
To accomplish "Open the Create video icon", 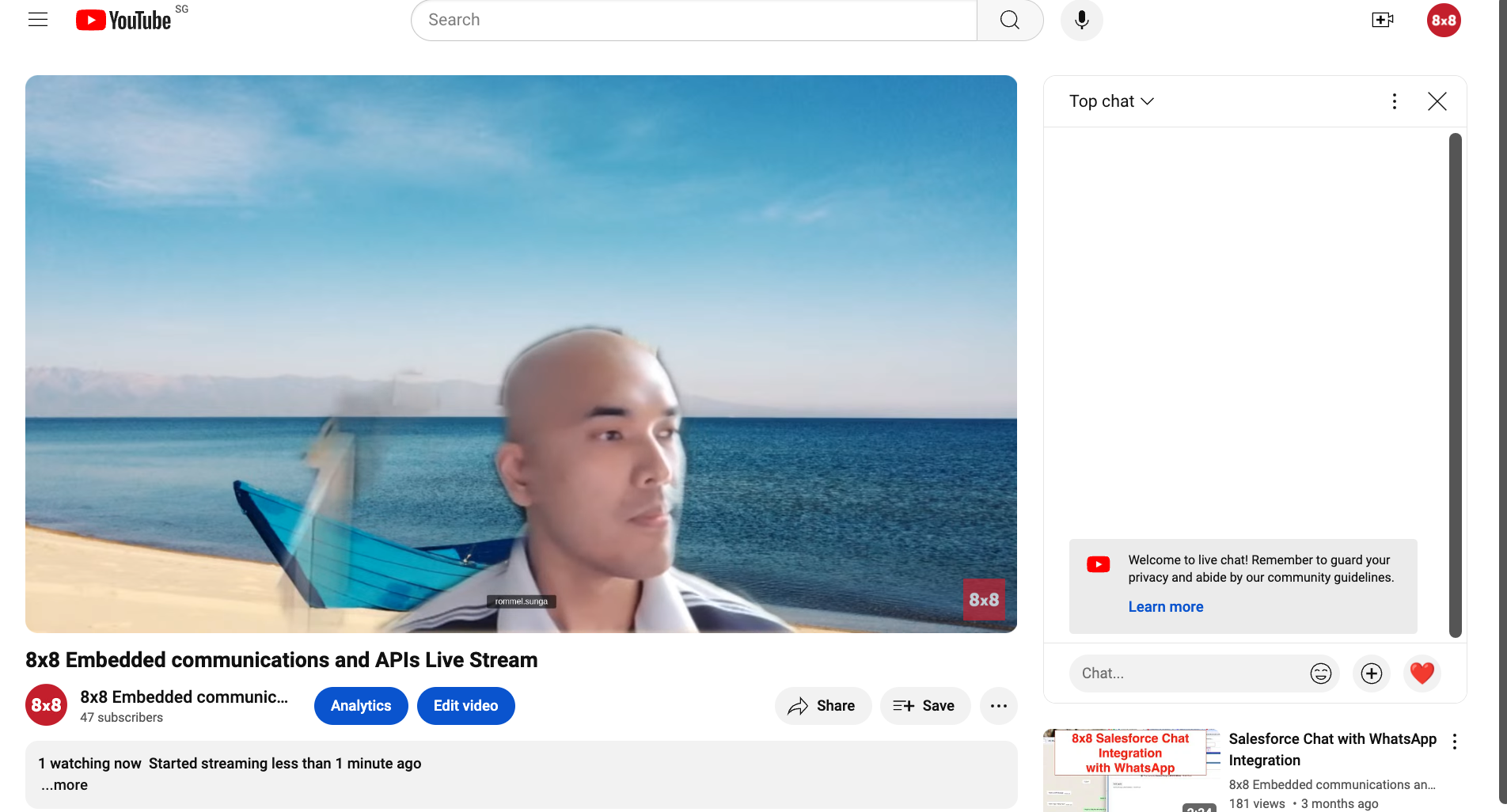I will pyautogui.click(x=1382, y=20).
